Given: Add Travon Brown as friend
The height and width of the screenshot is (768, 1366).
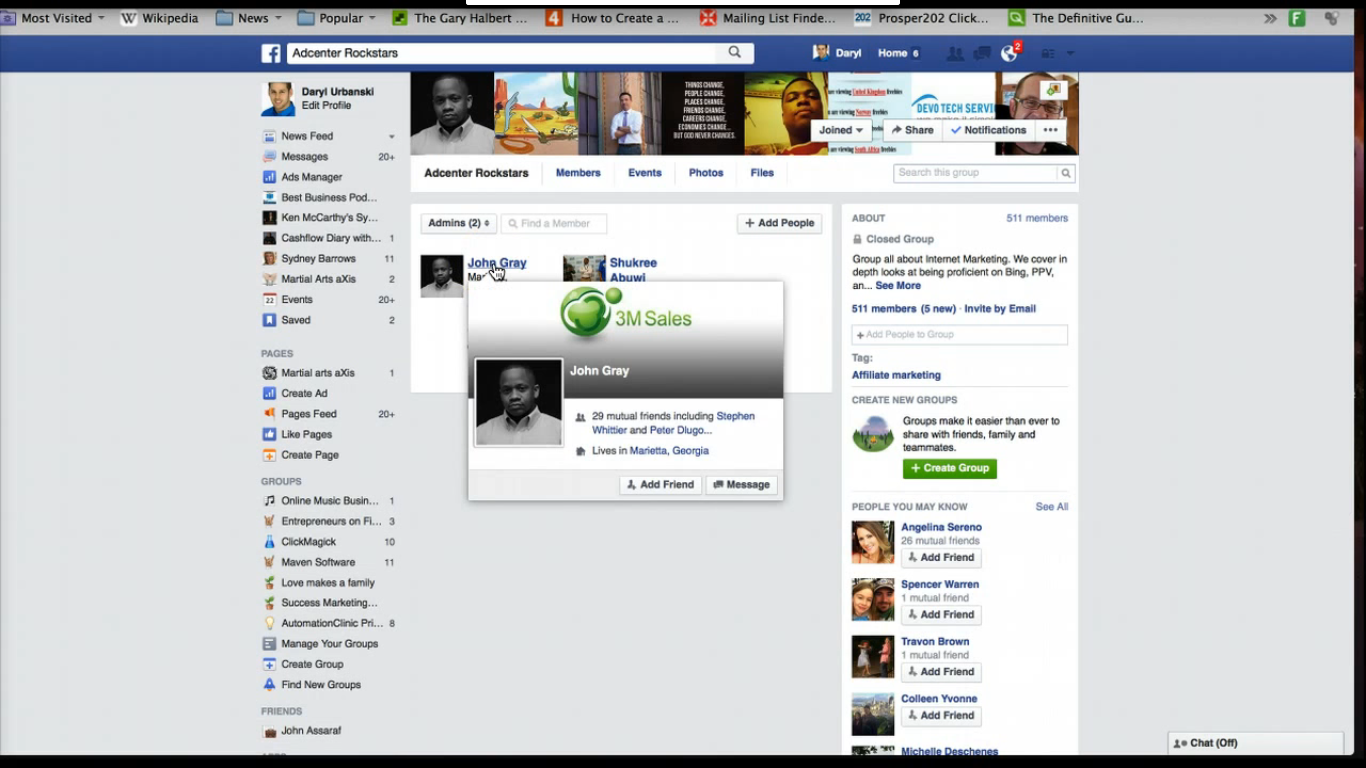Looking at the screenshot, I should (x=941, y=672).
